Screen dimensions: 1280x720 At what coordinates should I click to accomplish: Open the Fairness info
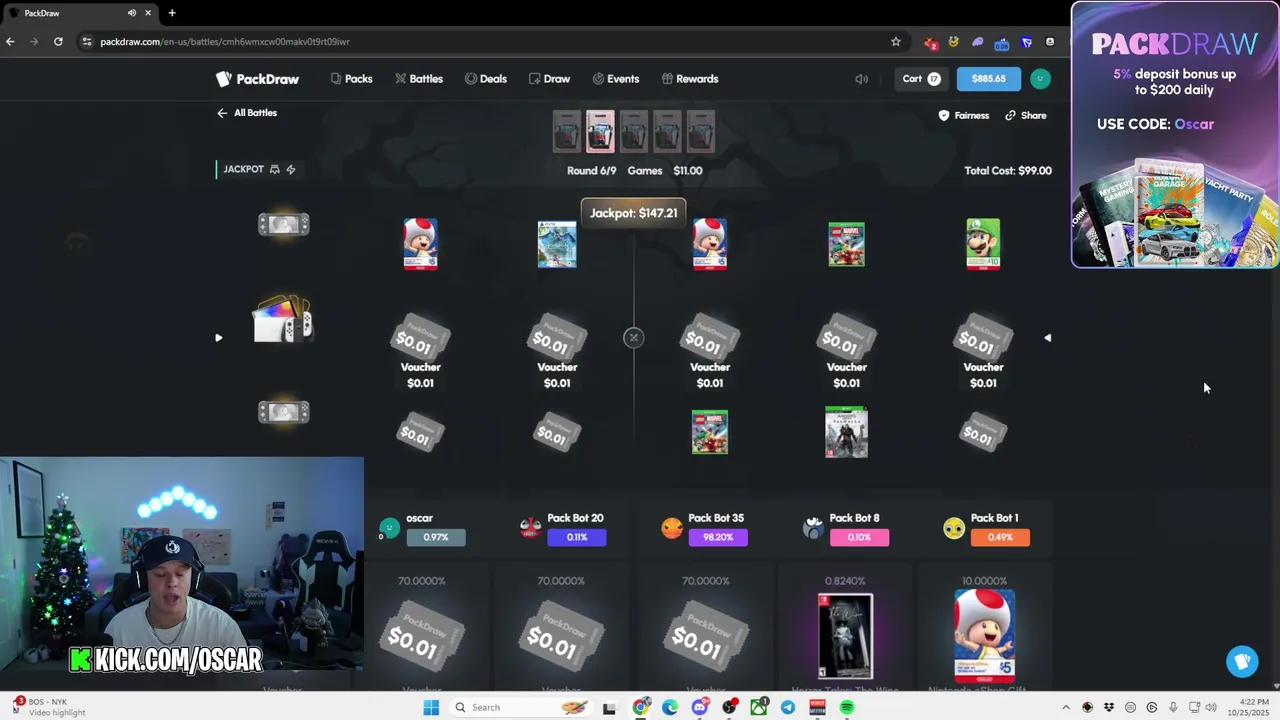(964, 116)
